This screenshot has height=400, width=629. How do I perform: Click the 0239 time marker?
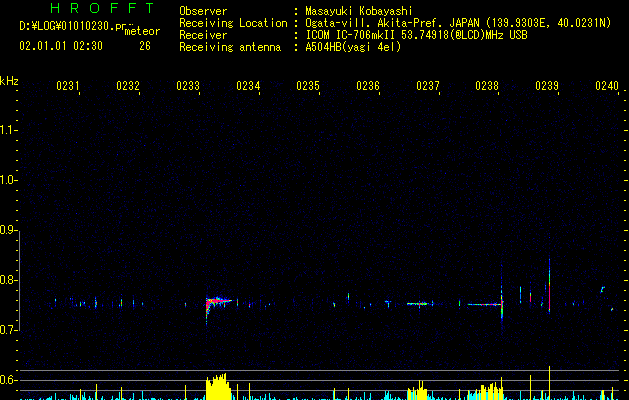[547, 86]
